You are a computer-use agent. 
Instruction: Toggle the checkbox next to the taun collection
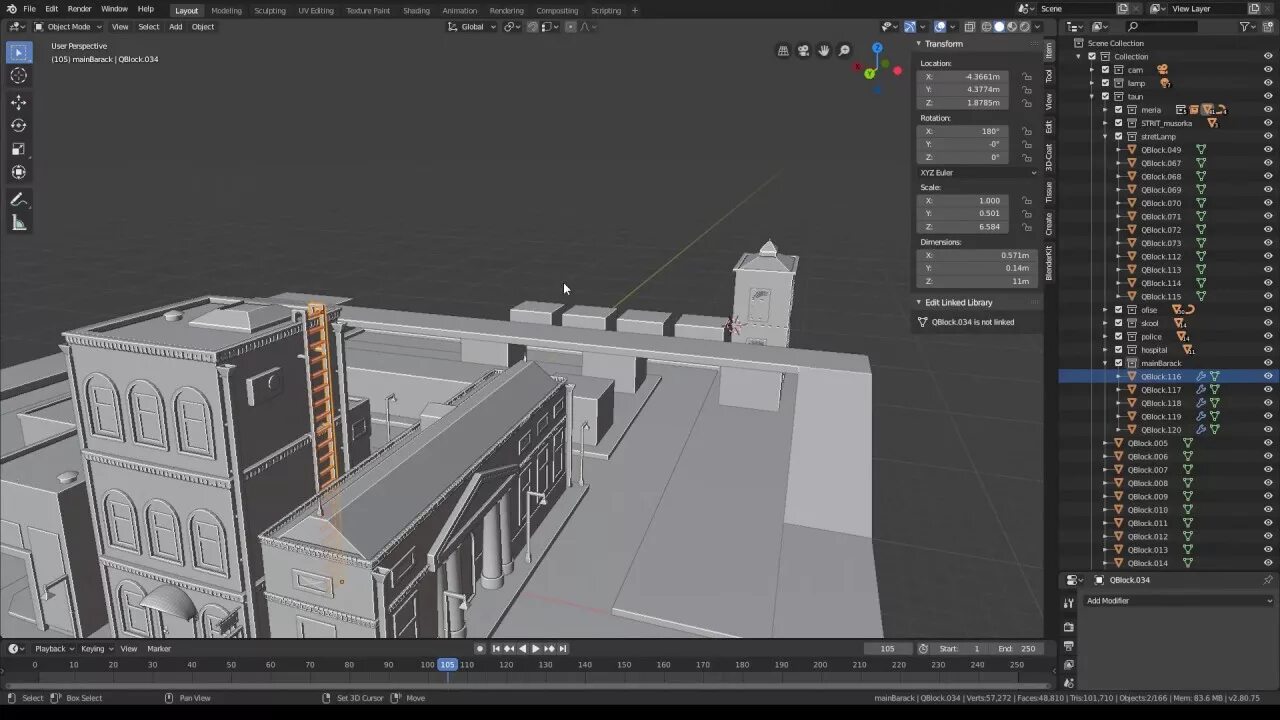pos(1105,96)
